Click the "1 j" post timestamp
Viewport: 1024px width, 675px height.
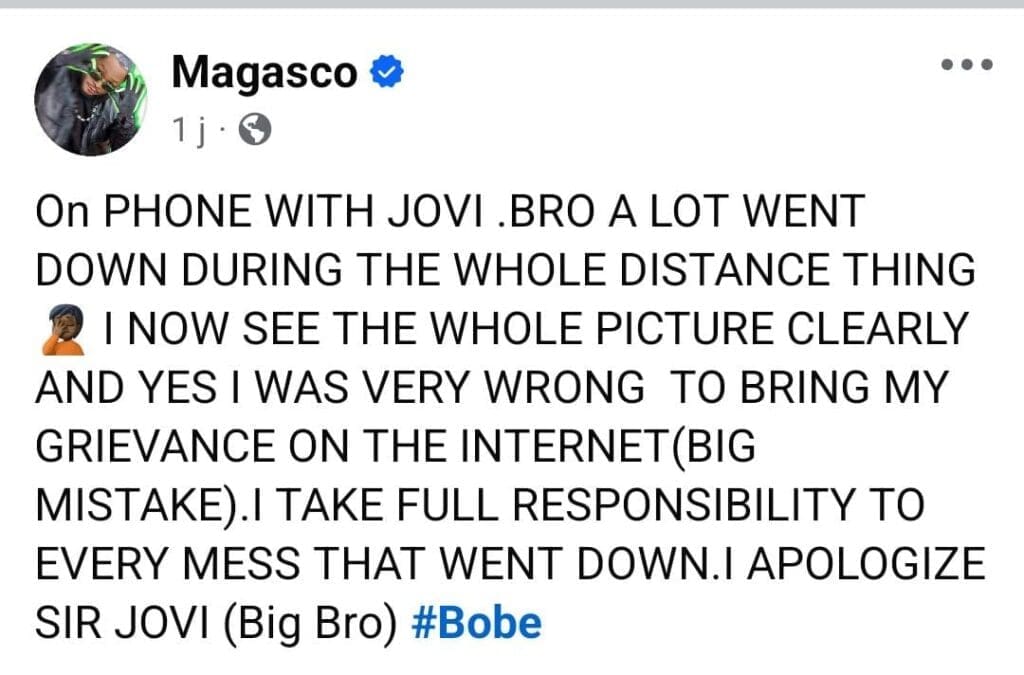188,130
